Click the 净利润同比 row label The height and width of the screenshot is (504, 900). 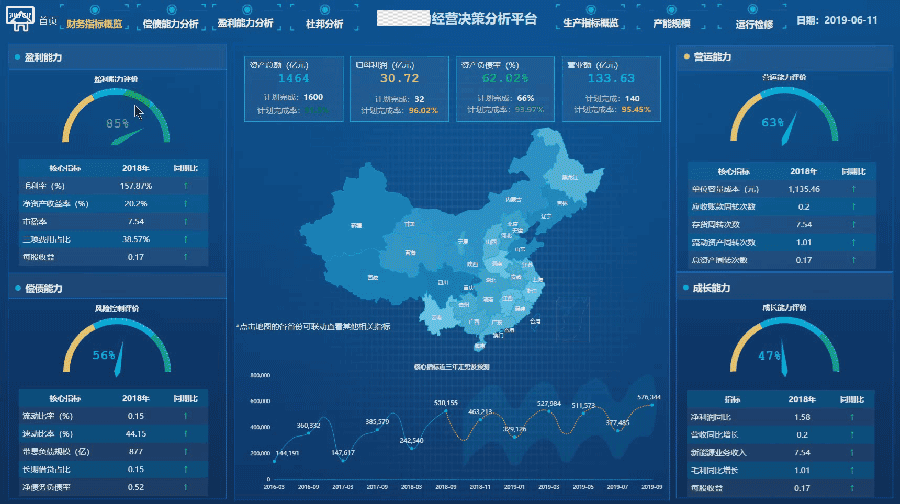tap(711, 417)
